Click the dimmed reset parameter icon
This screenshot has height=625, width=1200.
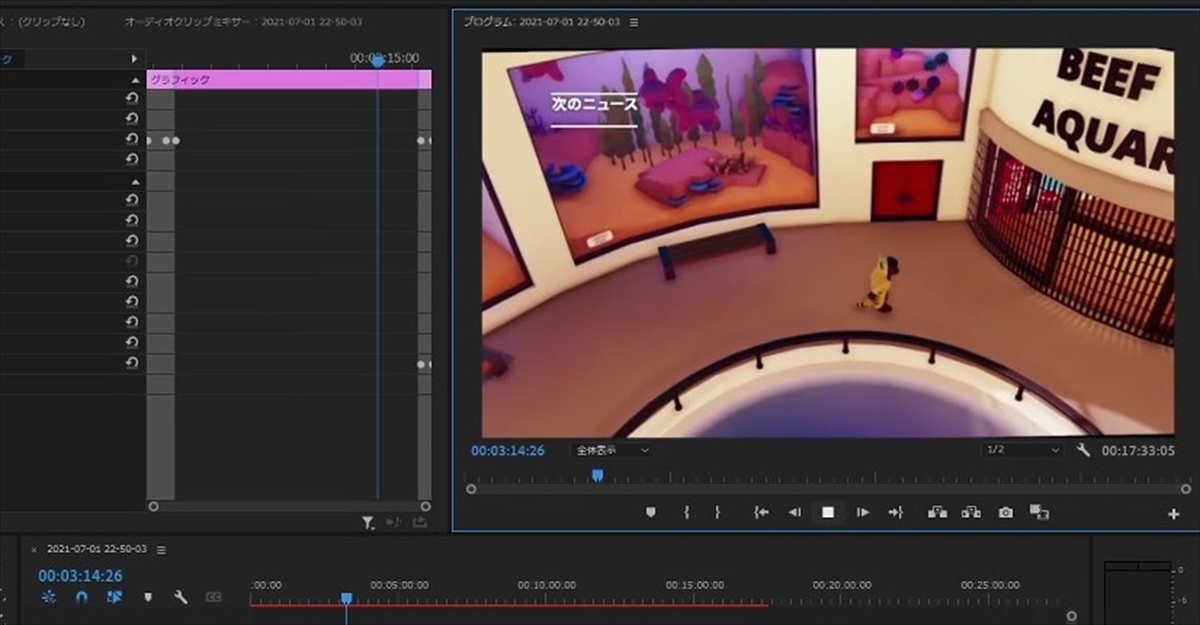[132, 261]
